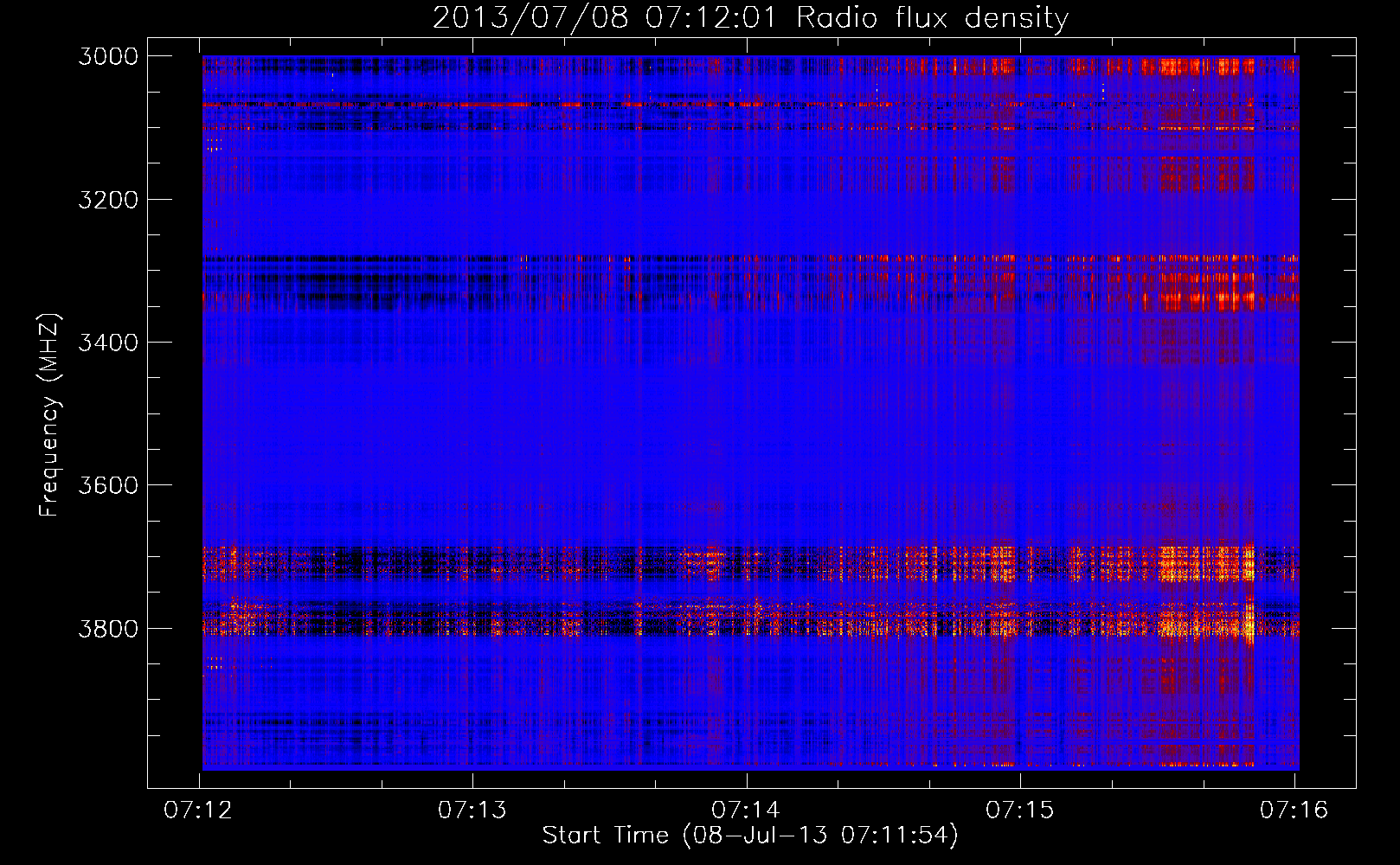Click the 07:13 time axis label
This screenshot has width=1400, height=865.
(x=472, y=810)
